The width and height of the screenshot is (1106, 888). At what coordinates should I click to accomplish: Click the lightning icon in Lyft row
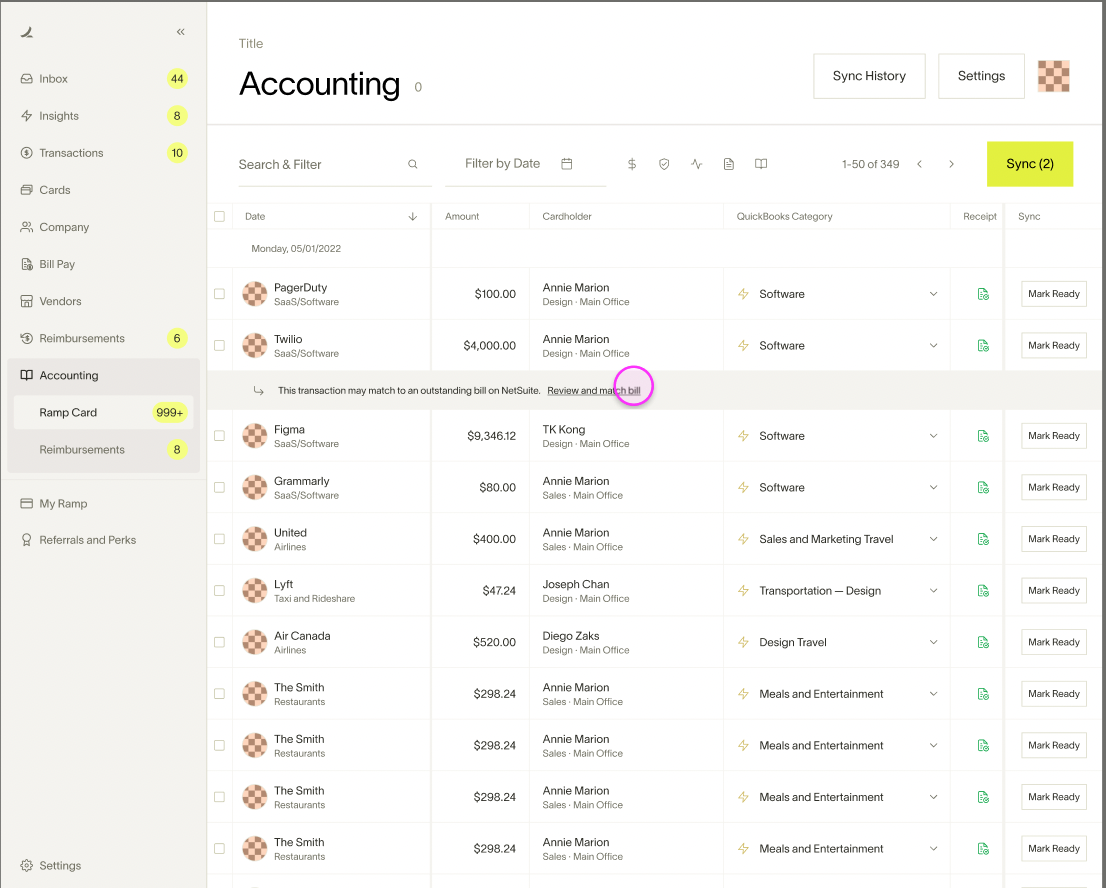point(743,590)
